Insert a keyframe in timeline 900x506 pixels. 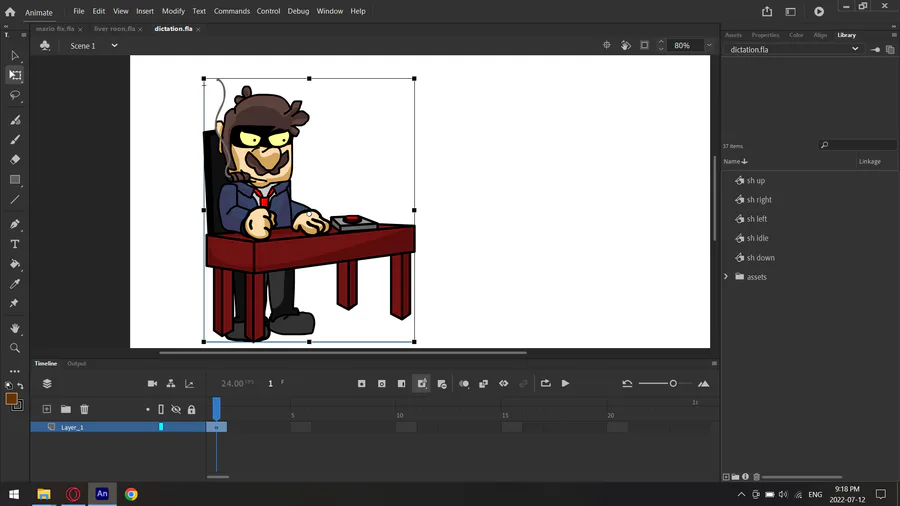click(x=362, y=384)
